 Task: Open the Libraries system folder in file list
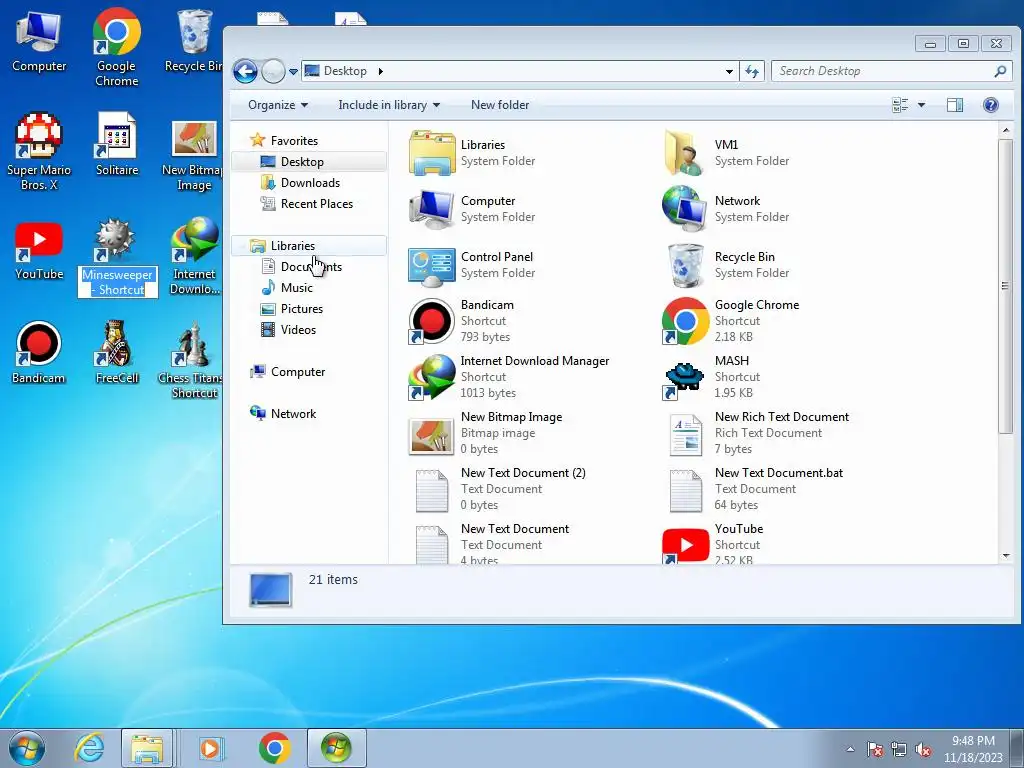pos(472,153)
